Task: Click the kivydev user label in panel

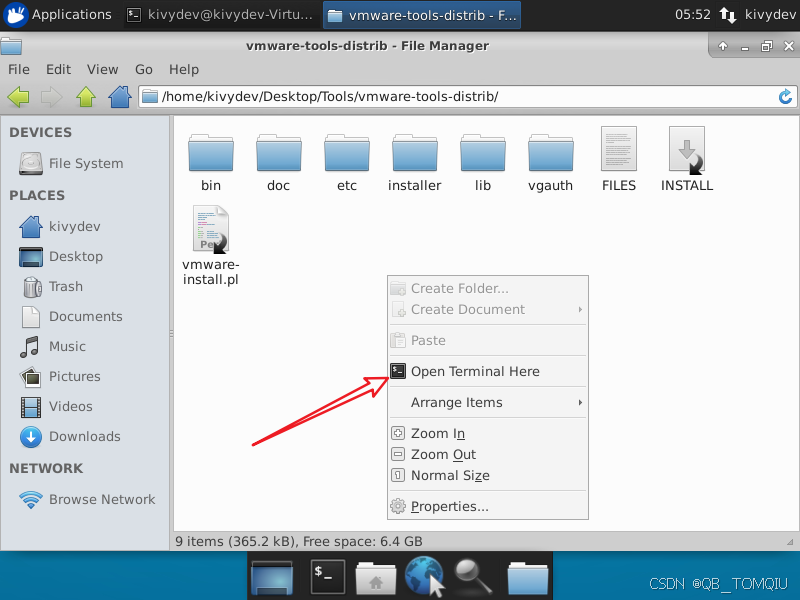Action: coord(770,15)
